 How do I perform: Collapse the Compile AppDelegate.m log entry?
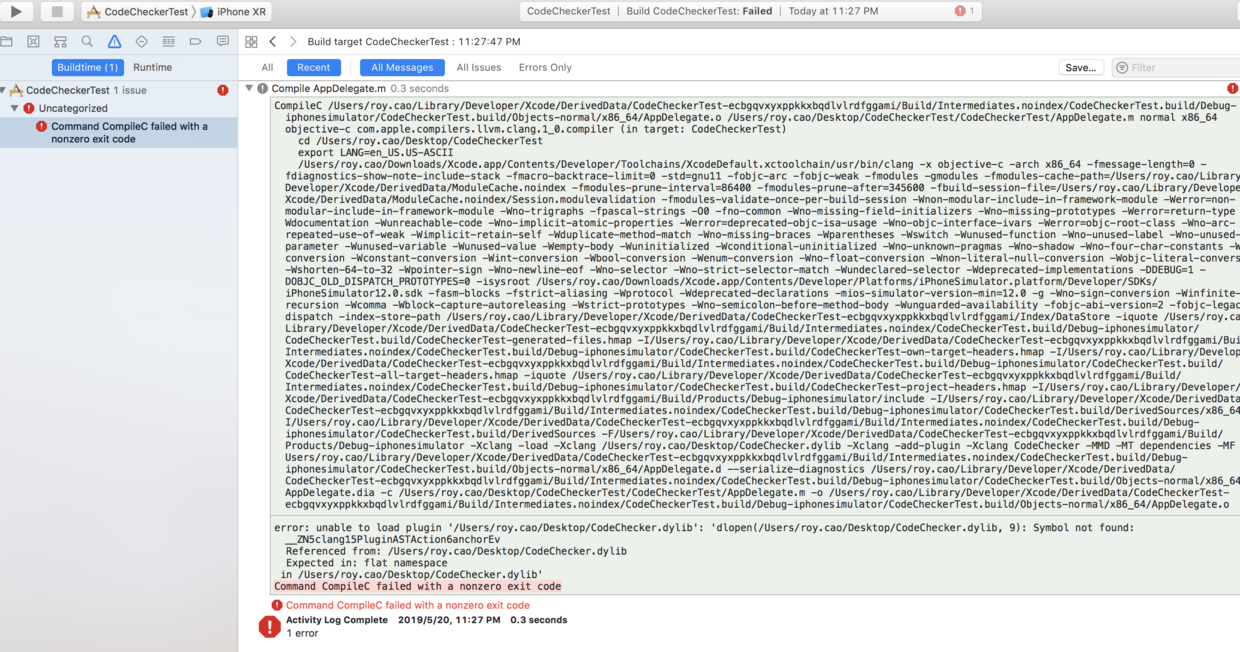tap(250, 88)
